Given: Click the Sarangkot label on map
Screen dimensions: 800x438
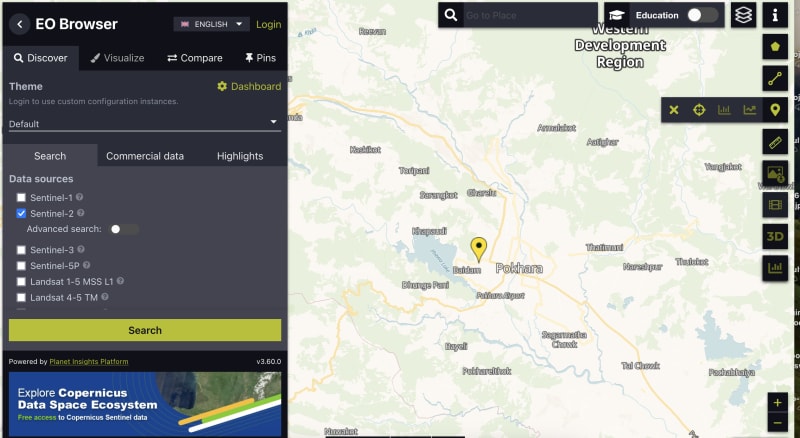Looking at the screenshot, I should (439, 195).
